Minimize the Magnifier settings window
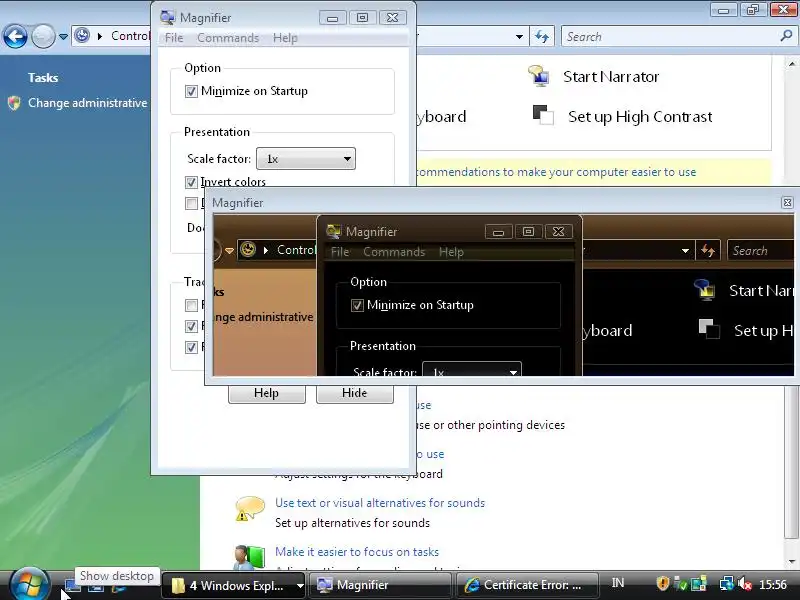 pyautogui.click(x=333, y=18)
